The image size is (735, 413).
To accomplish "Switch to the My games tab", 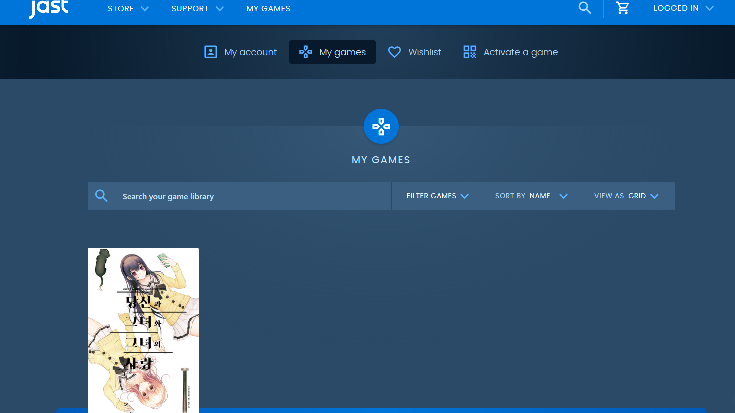I will (x=332, y=52).
